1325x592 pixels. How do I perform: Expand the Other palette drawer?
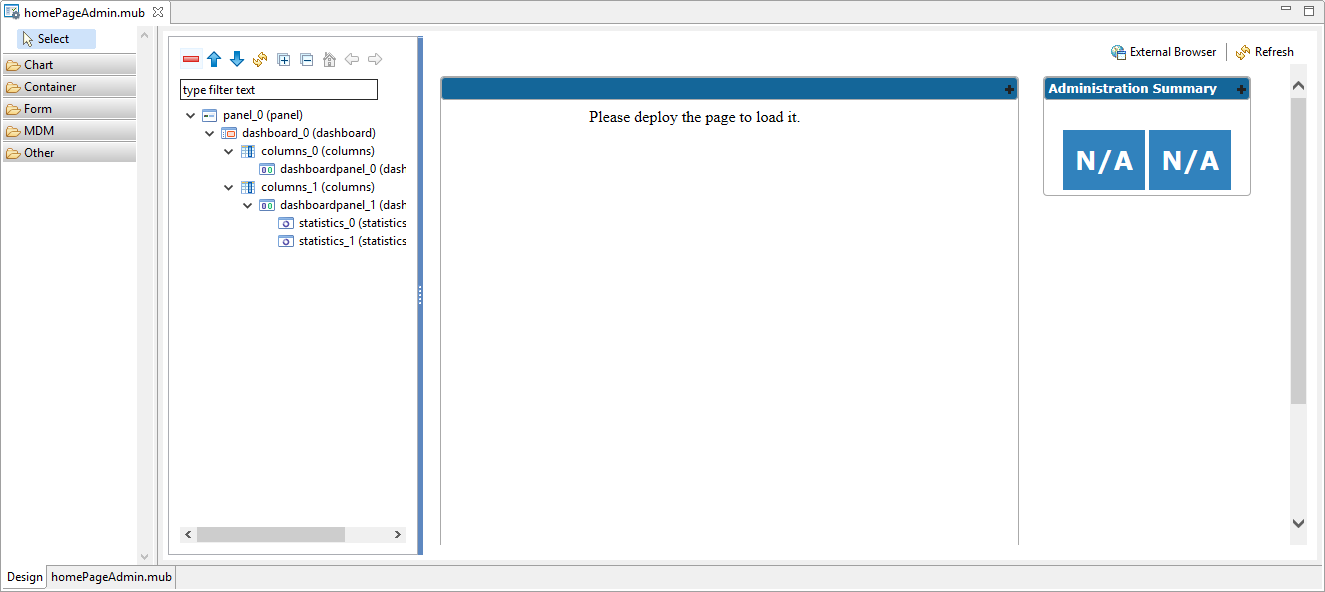pyautogui.click(x=69, y=153)
